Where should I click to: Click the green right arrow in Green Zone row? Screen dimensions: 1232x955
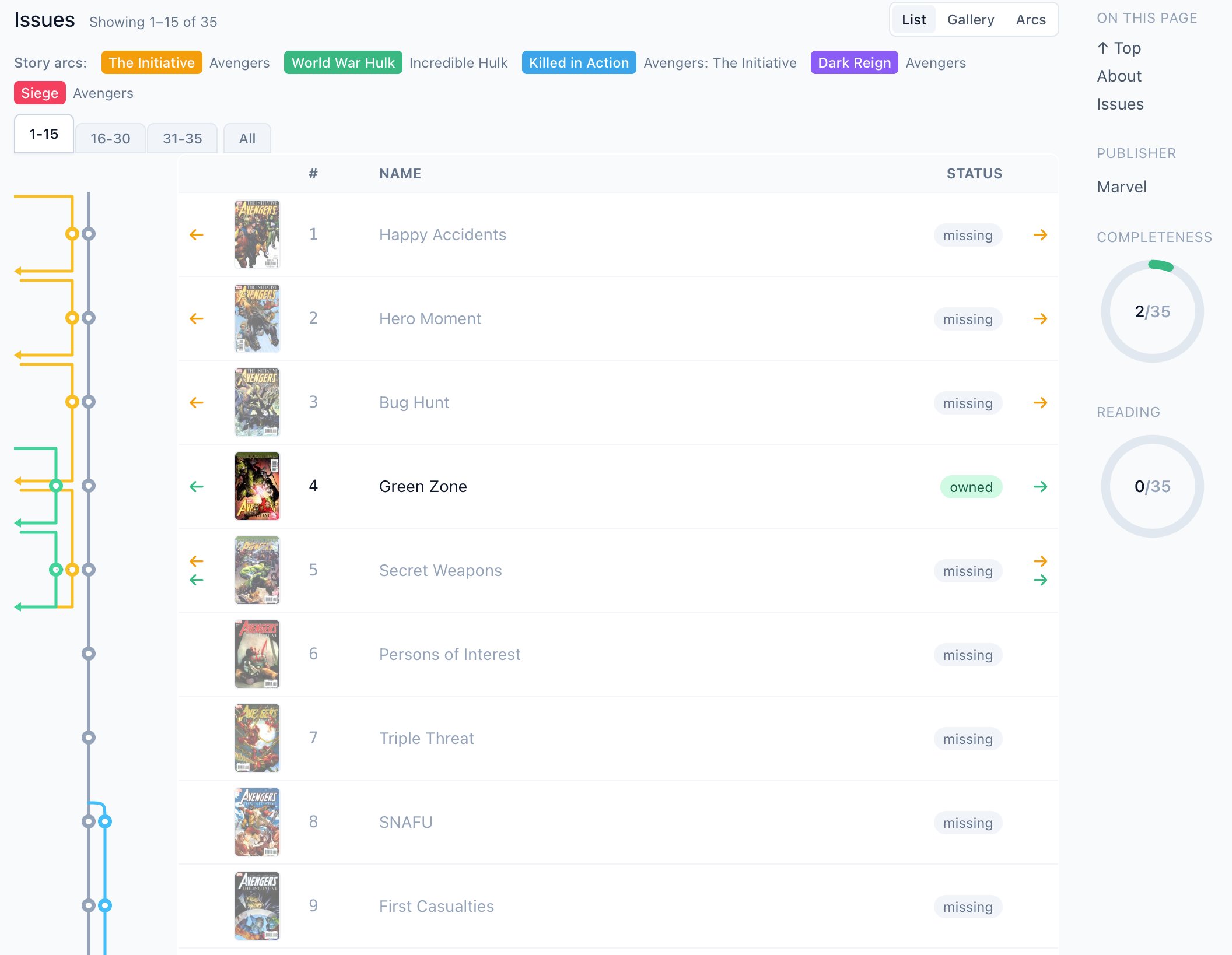point(1040,487)
